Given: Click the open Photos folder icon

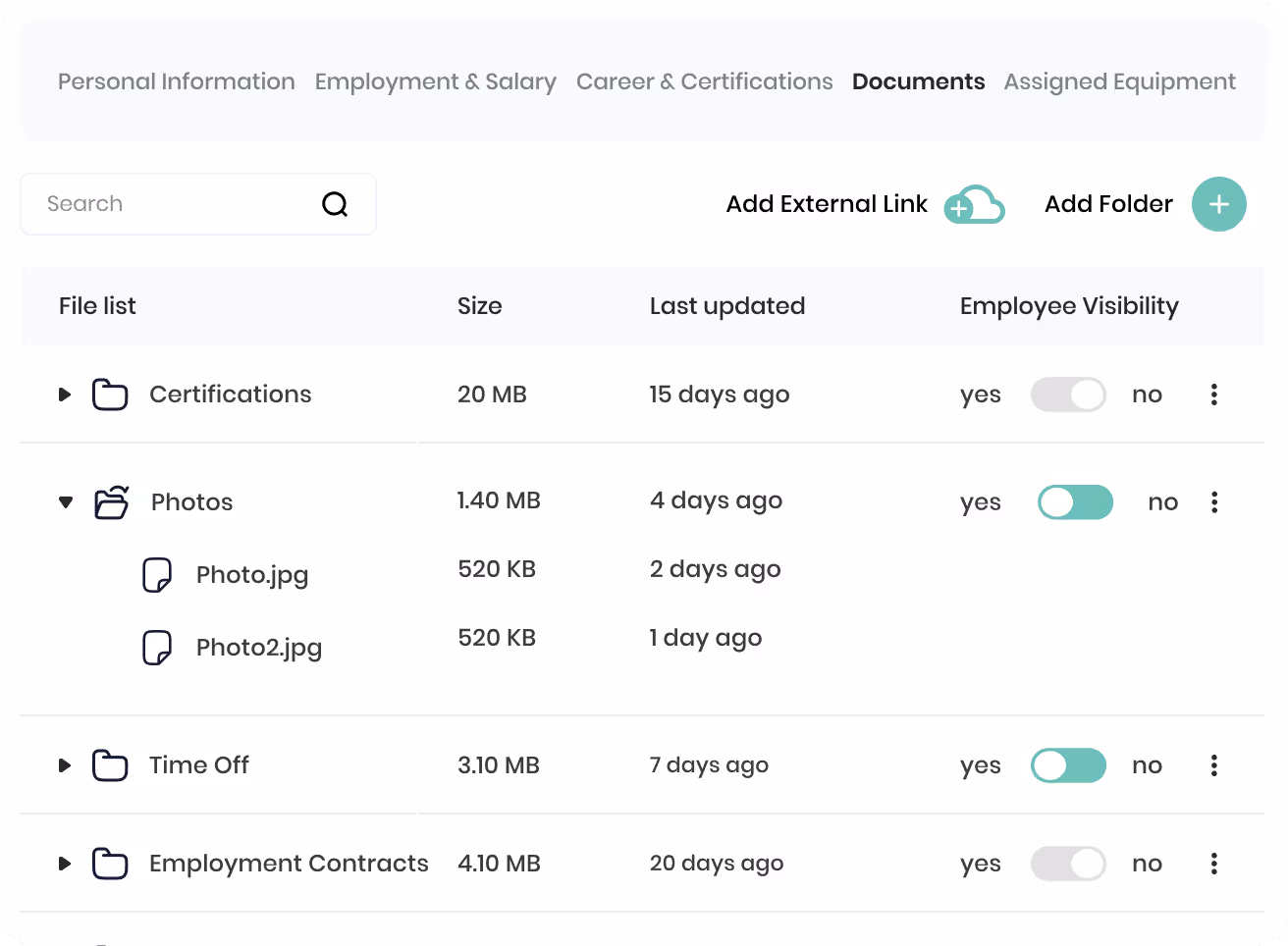Looking at the screenshot, I should 112,501.
